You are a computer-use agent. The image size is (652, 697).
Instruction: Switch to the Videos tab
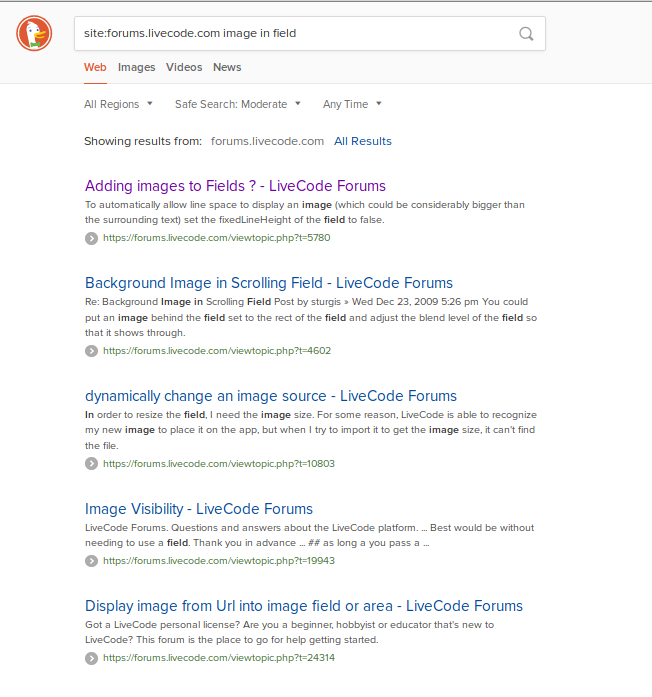pos(184,67)
